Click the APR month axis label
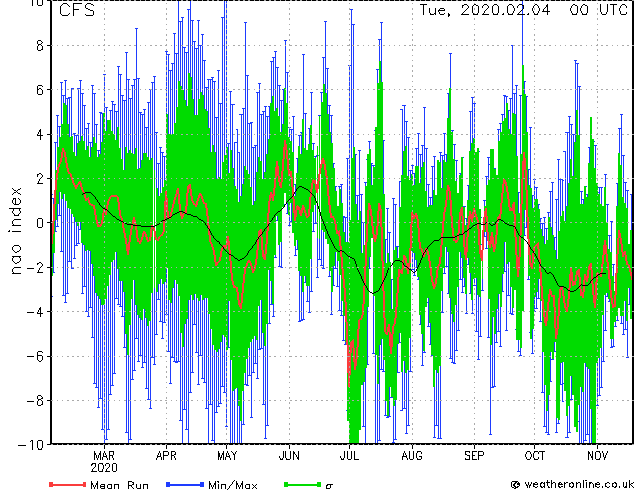The width and height of the screenshot is (634, 490). click(166, 456)
